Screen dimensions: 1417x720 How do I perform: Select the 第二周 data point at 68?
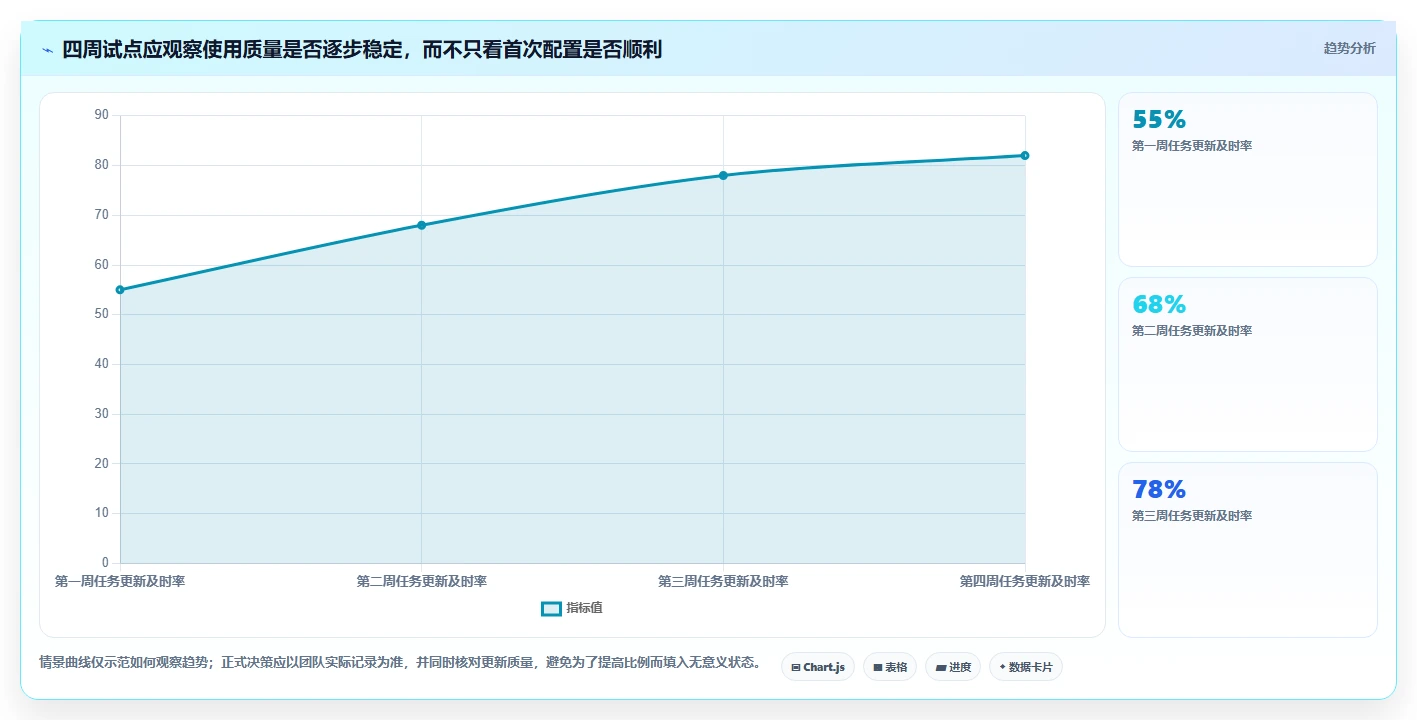tap(422, 225)
